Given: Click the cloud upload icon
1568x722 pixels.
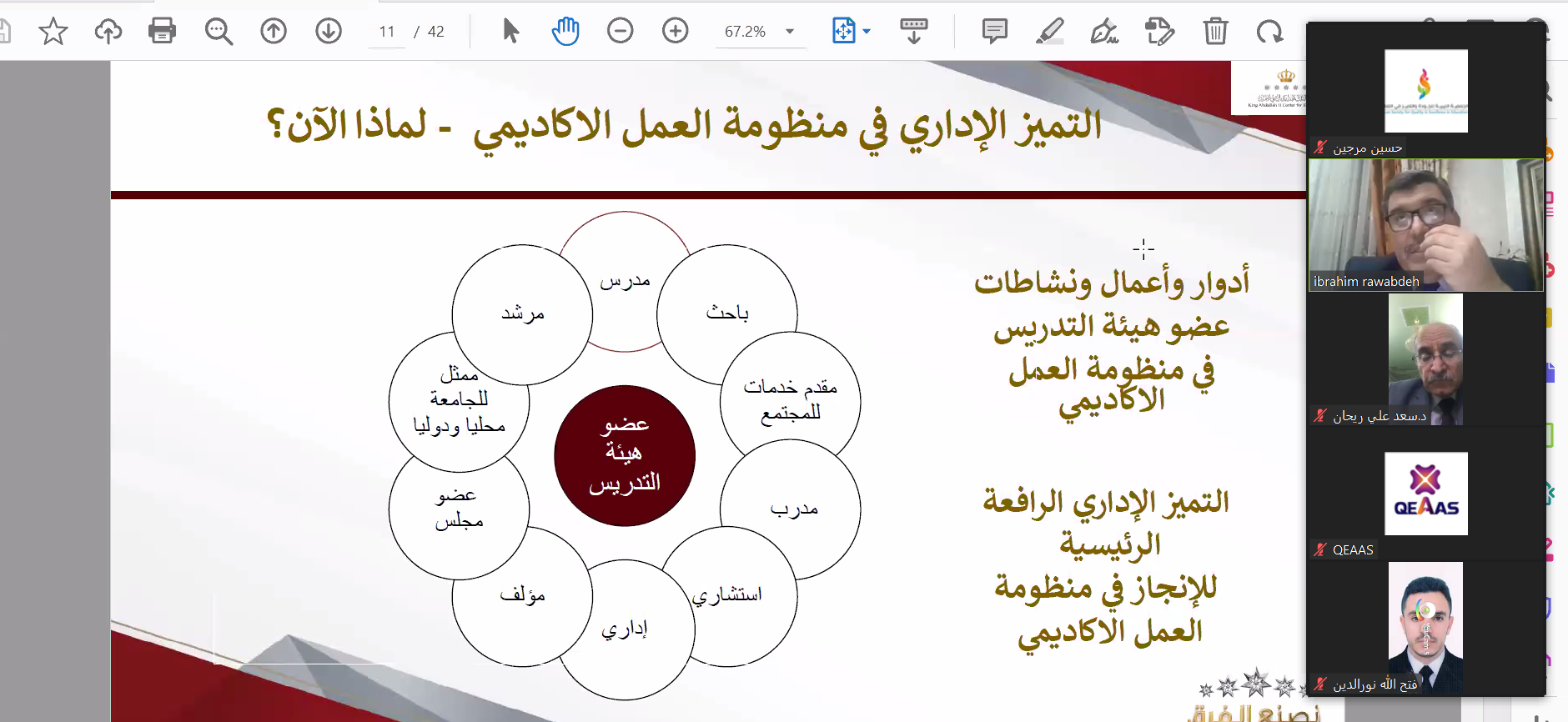Looking at the screenshot, I should pyautogui.click(x=108, y=32).
